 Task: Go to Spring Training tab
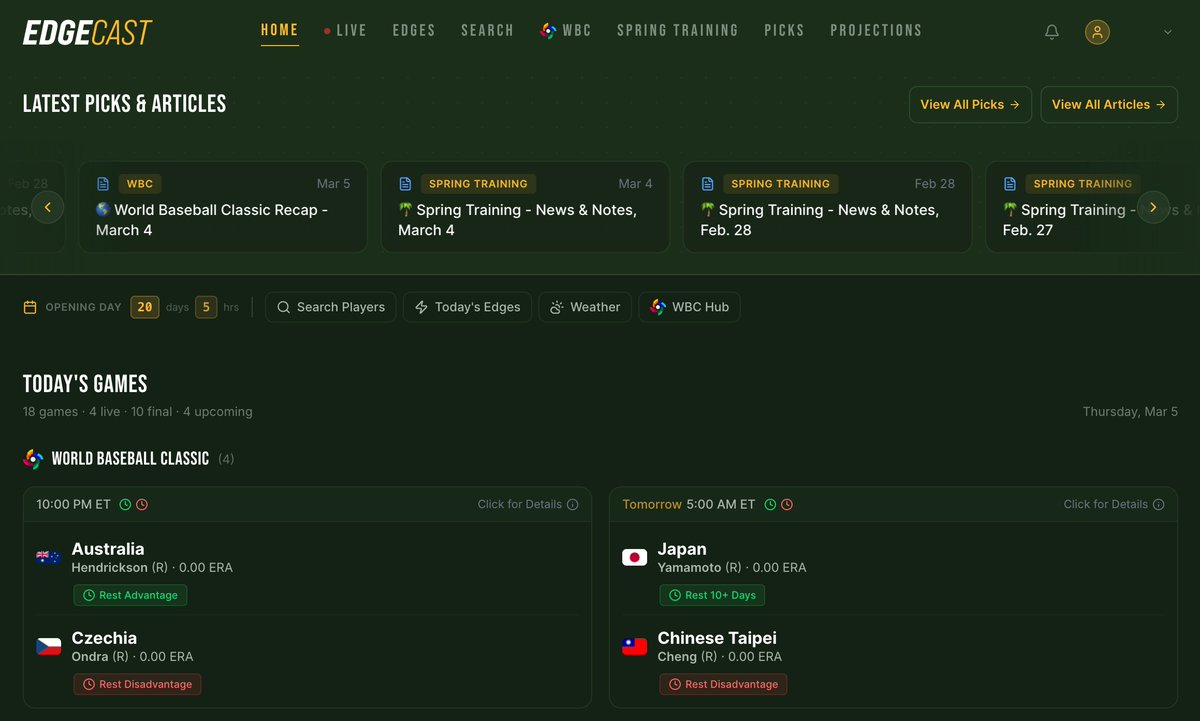678,30
